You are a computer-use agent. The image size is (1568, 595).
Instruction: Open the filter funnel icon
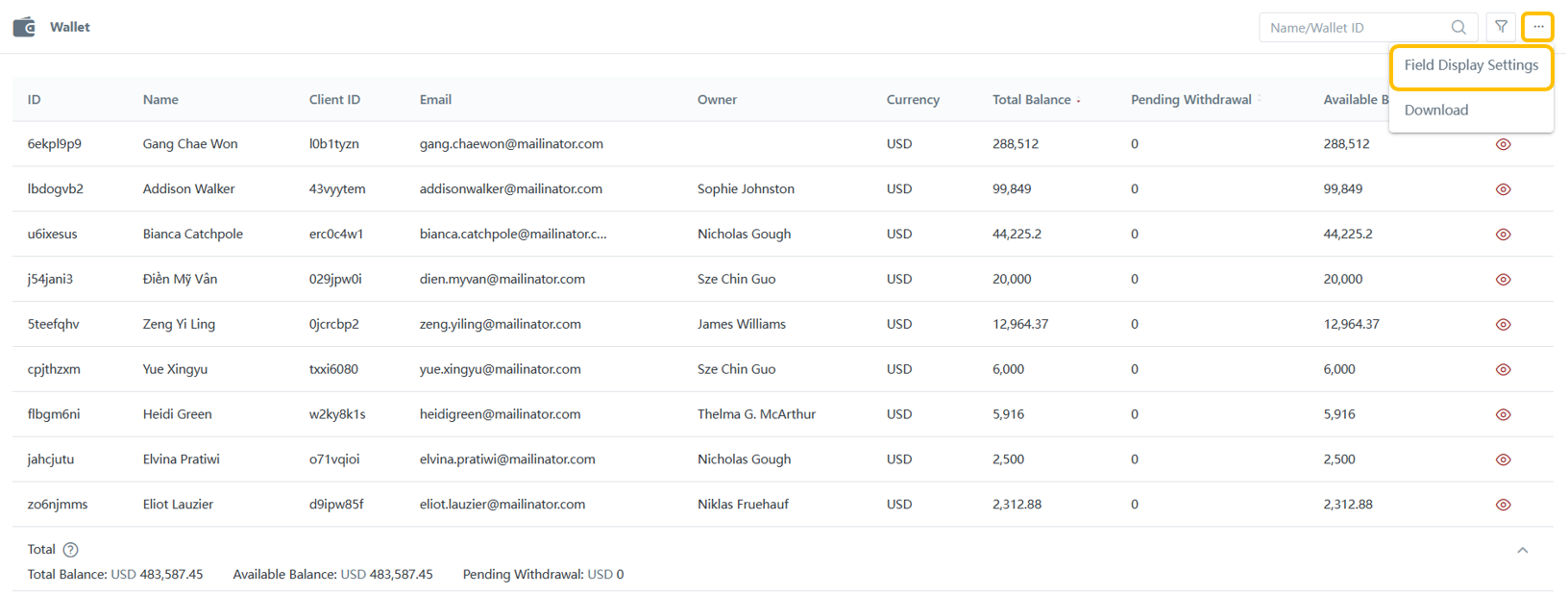(1501, 27)
